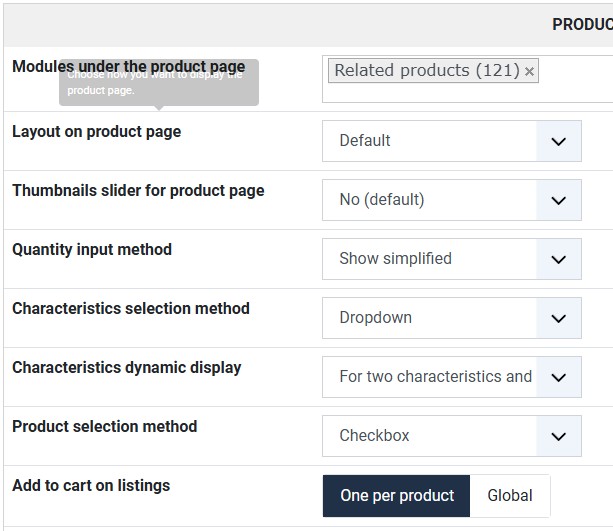Click the chevron beside For two characteristics
Image resolution: width=613 pixels, height=531 pixels.
click(558, 377)
